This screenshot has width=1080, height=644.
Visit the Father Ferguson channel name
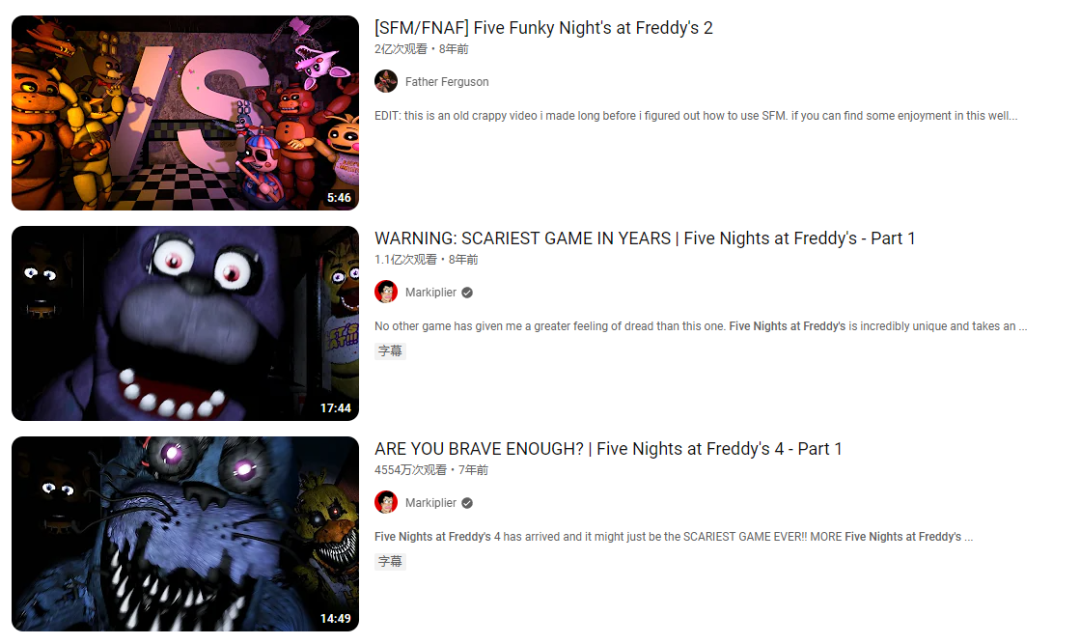point(447,82)
